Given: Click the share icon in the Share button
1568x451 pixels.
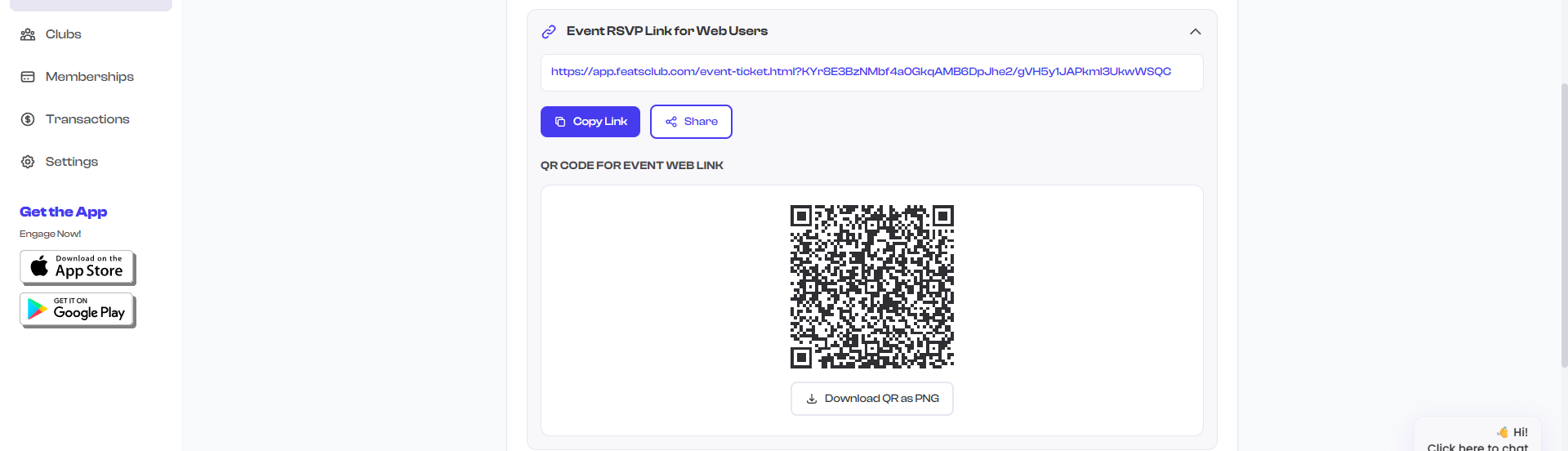Looking at the screenshot, I should tap(671, 122).
